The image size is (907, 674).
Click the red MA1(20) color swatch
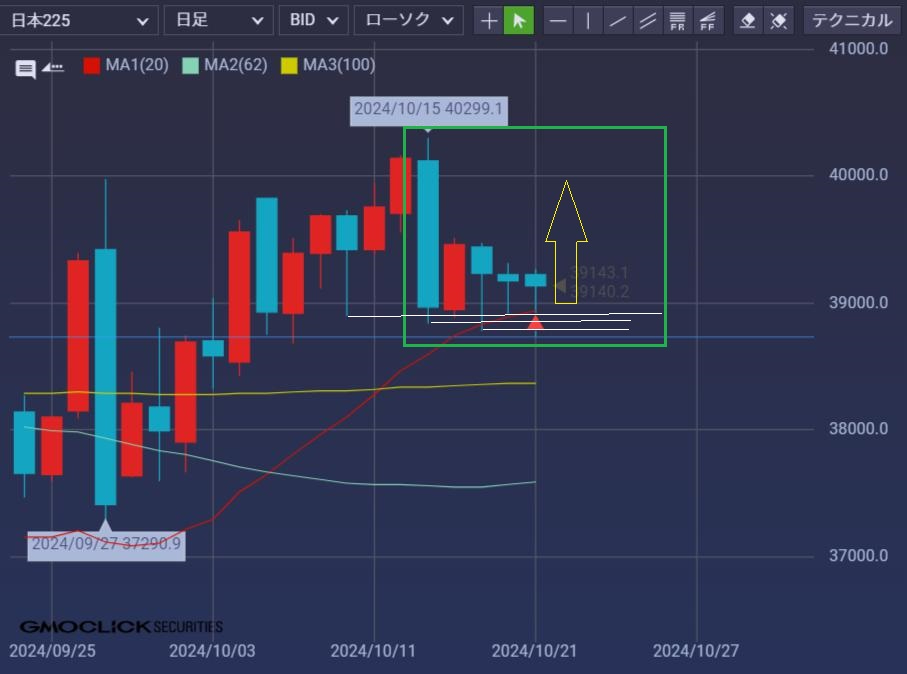[x=91, y=65]
